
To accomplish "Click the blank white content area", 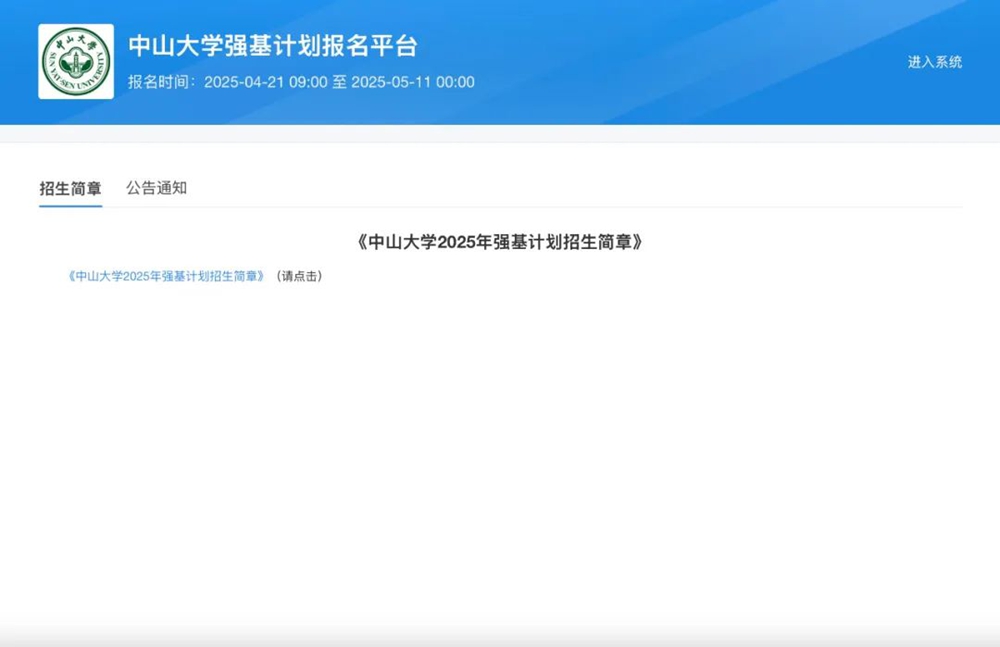I will point(500,450).
